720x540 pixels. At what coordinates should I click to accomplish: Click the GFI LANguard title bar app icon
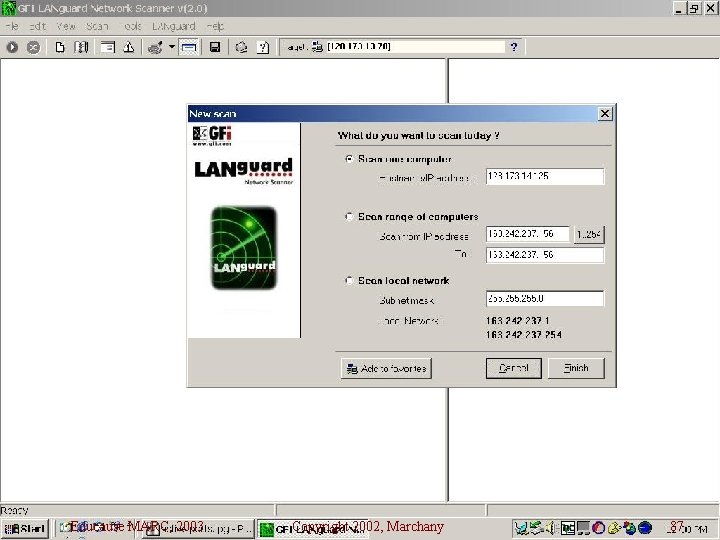click(x=8, y=8)
